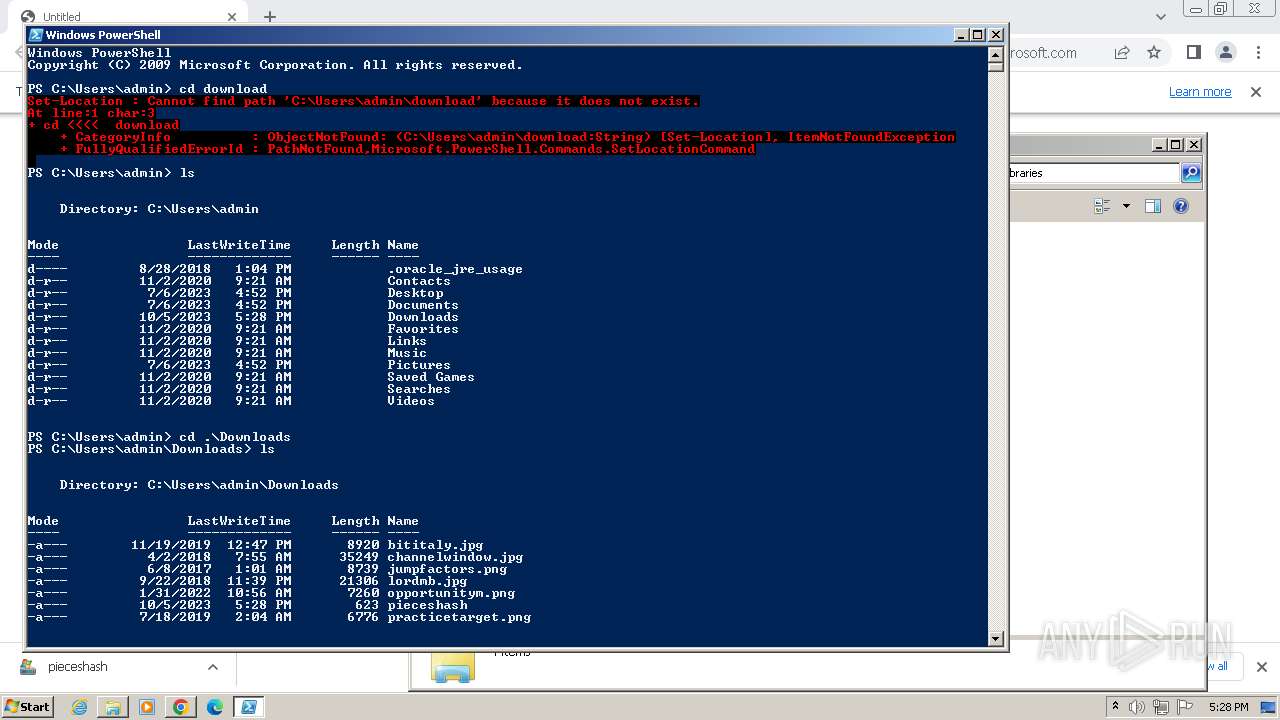Screen dimensions: 1280x720
Task: Click 'Pictures' directory name in listing
Action: pos(419,365)
